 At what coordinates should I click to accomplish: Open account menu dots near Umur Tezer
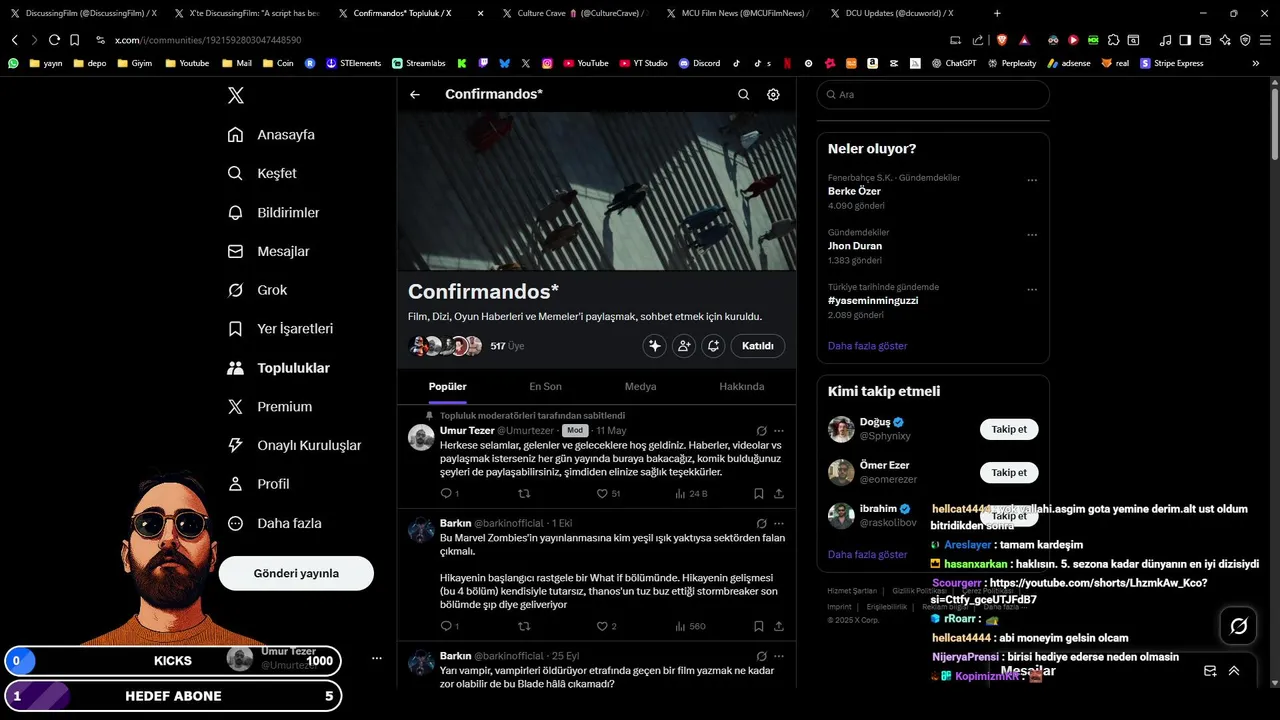point(377,658)
